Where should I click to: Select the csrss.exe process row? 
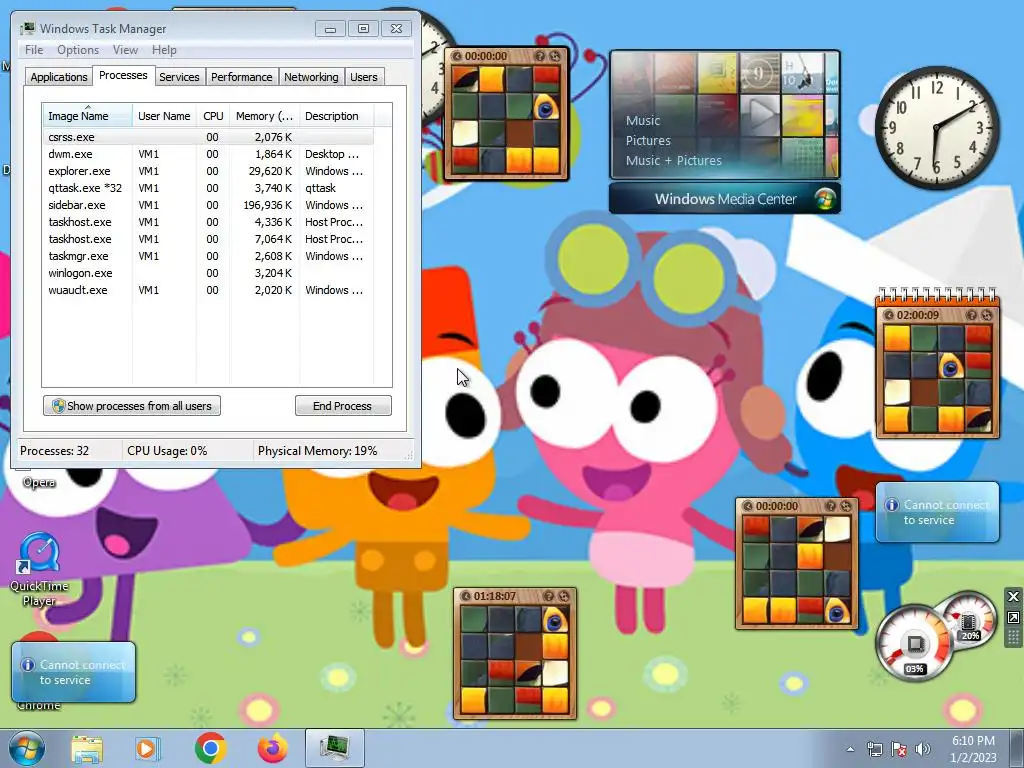(208, 137)
